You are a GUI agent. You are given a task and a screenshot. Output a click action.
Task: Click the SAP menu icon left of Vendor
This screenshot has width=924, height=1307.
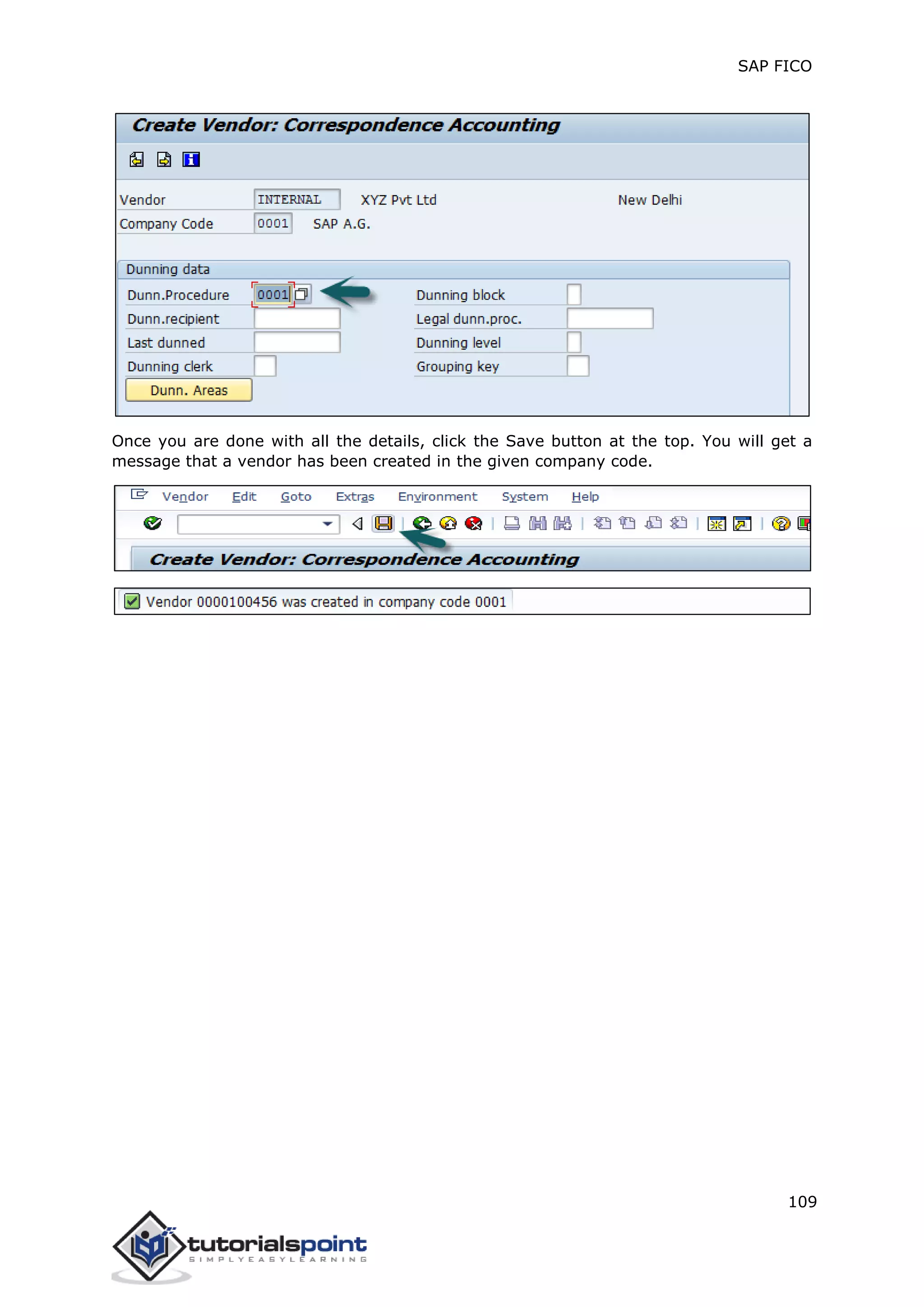(x=139, y=495)
